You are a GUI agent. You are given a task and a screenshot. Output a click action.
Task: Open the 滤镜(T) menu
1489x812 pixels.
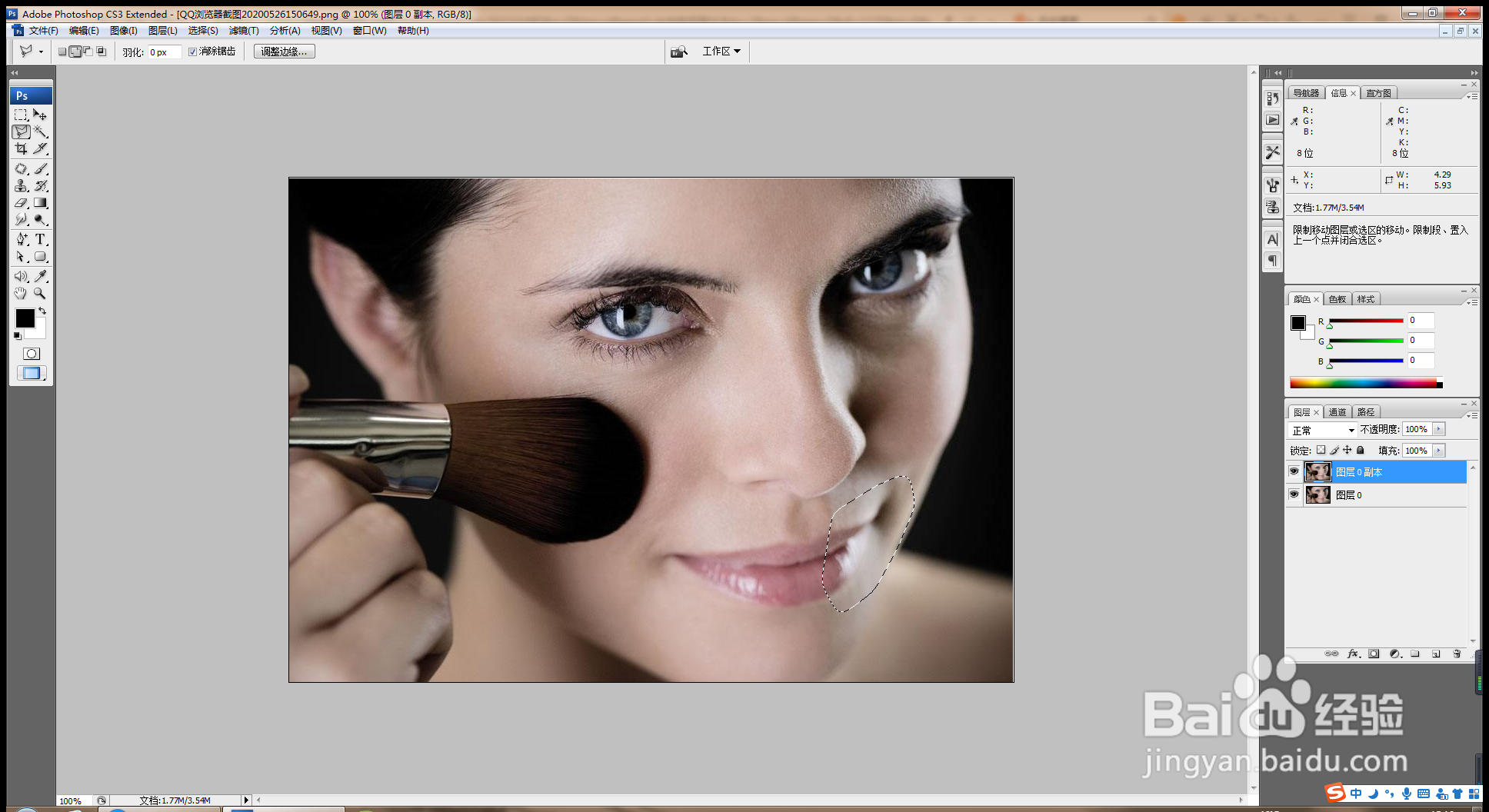244,31
